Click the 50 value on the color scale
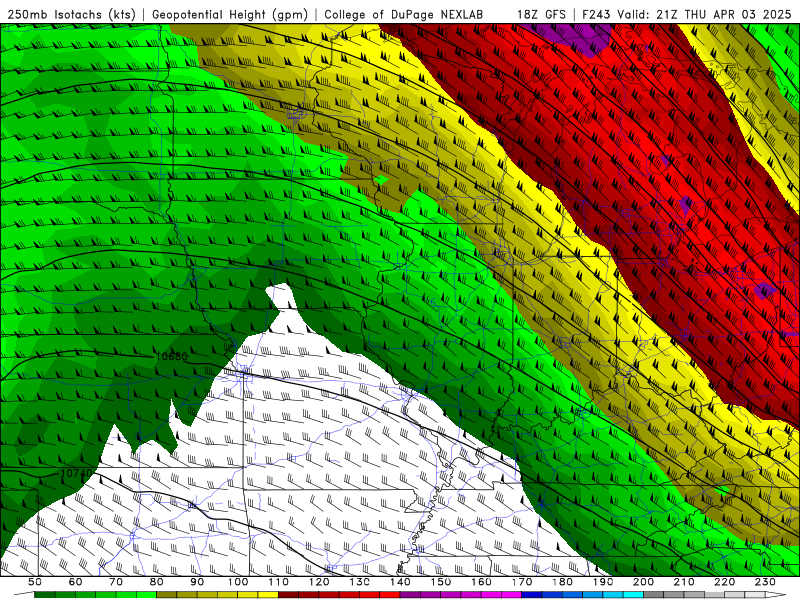This screenshot has height=600, width=800. pyautogui.click(x=35, y=582)
